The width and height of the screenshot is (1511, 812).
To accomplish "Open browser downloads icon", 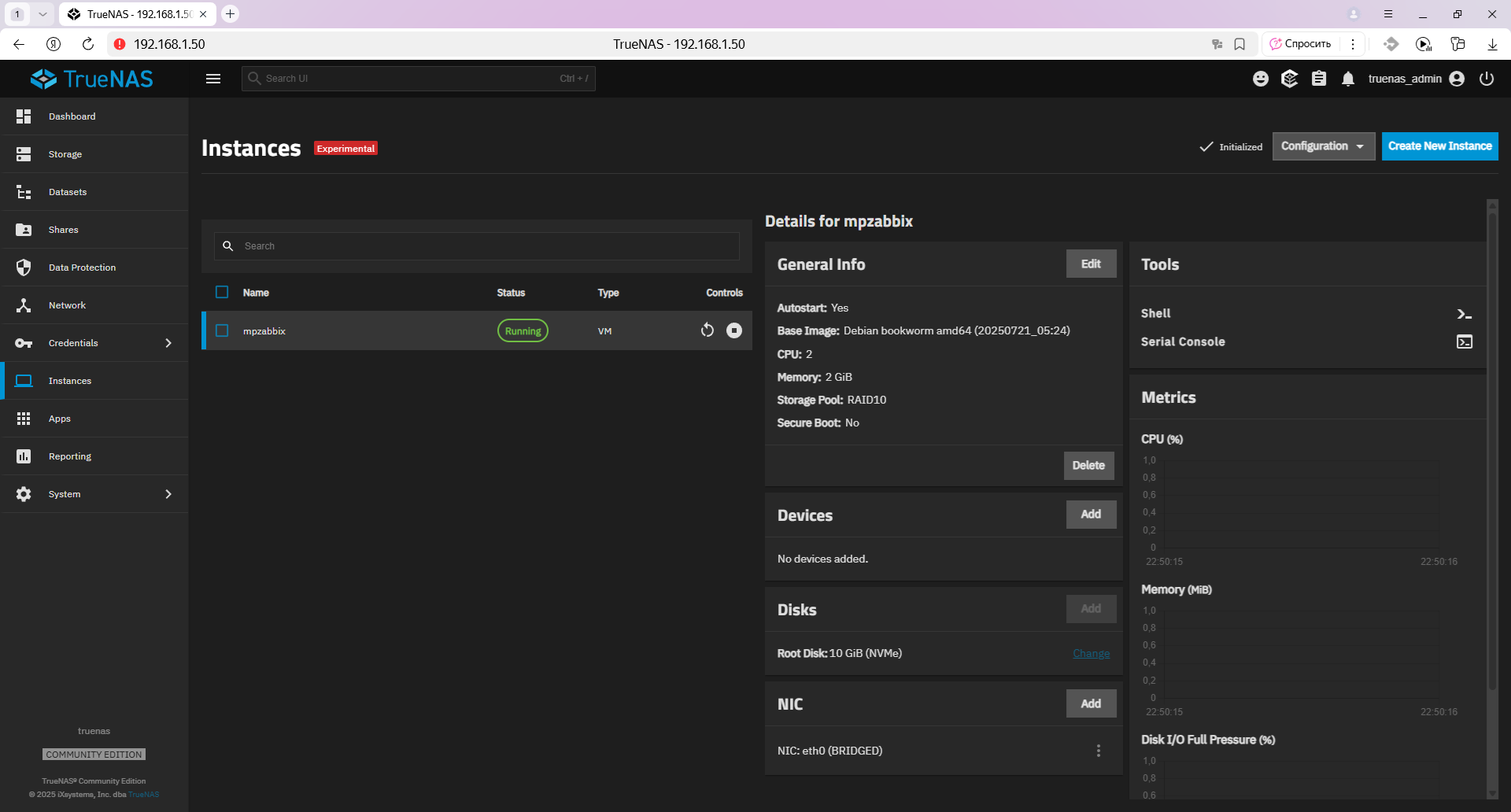I will [x=1492, y=44].
